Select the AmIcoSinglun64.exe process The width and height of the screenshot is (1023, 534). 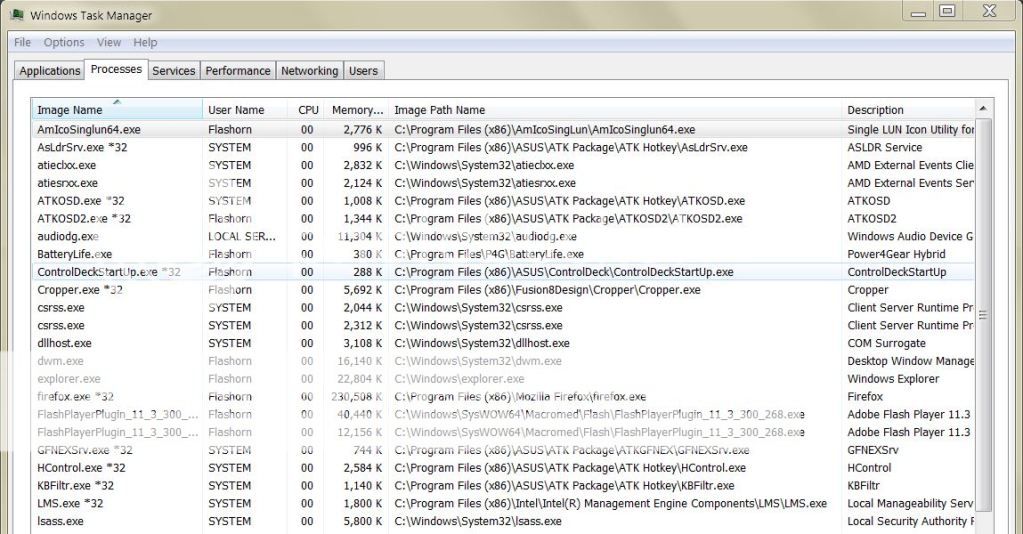(x=502, y=129)
